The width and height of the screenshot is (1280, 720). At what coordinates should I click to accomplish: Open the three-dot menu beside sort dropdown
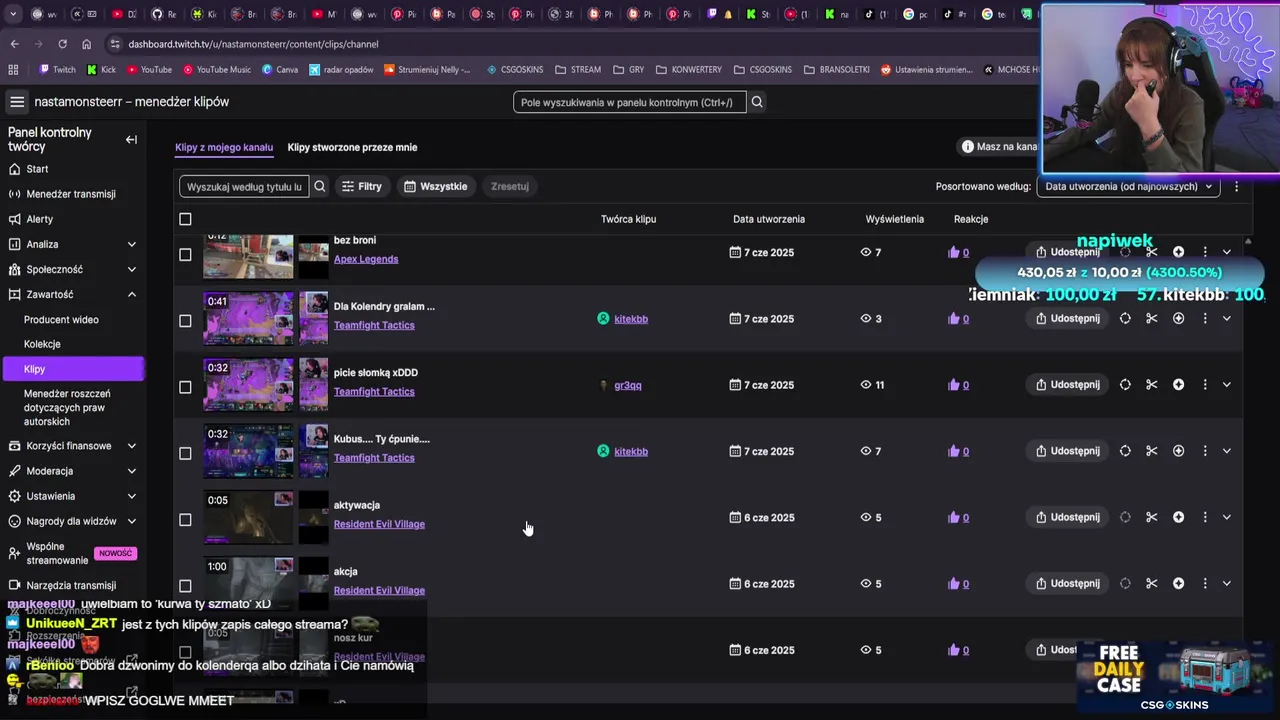pos(1236,186)
